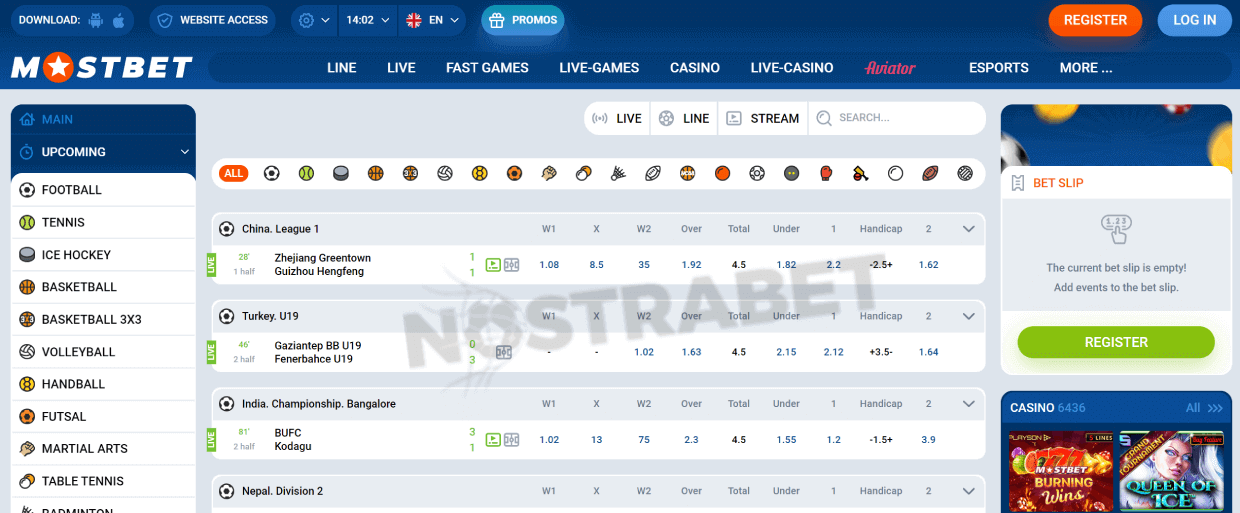Collapse India. Championship. Bangalore section
This screenshot has height=513, width=1240.
pyautogui.click(x=968, y=404)
